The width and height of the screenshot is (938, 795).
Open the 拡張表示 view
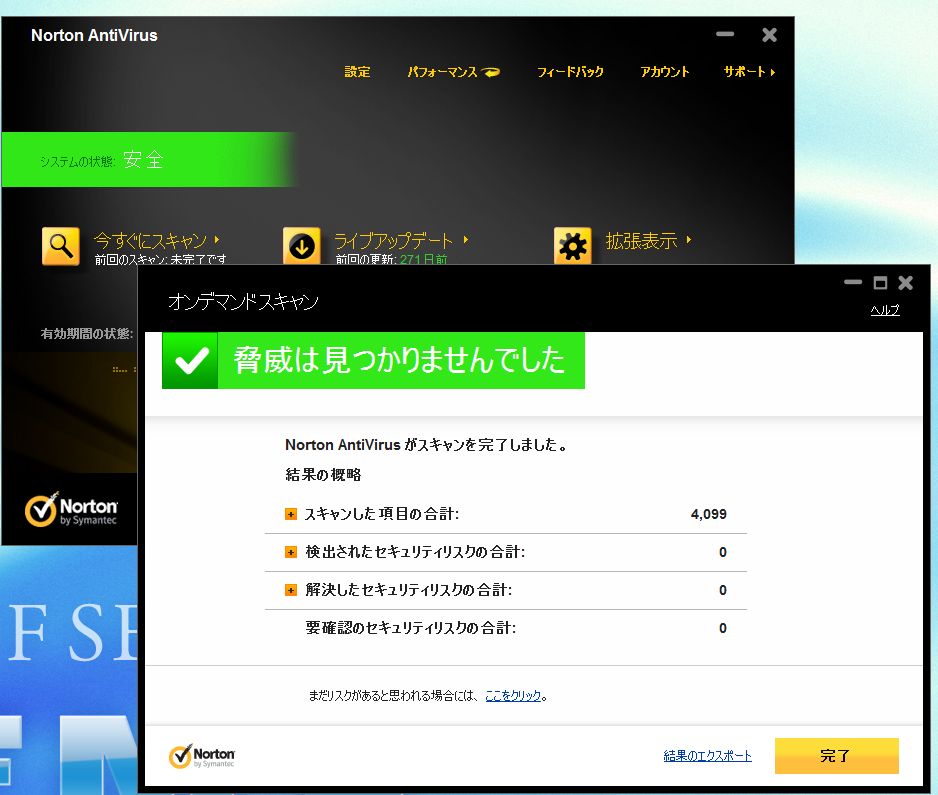(x=648, y=240)
